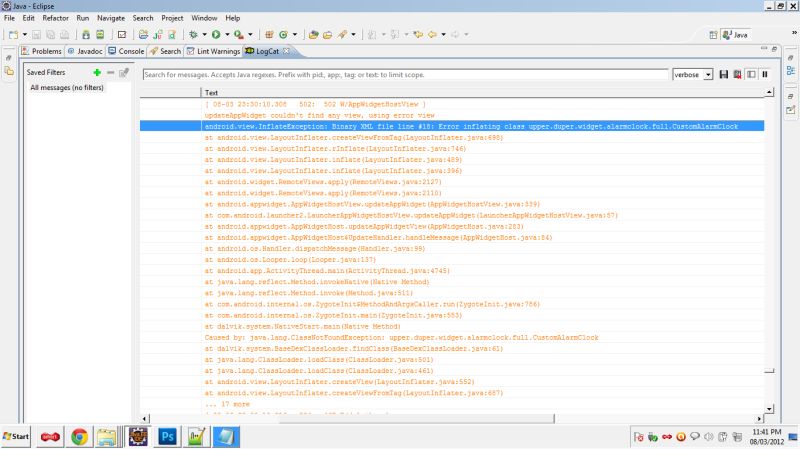Add a new saved LogCat filter
The height and width of the screenshot is (449, 800).
point(97,72)
